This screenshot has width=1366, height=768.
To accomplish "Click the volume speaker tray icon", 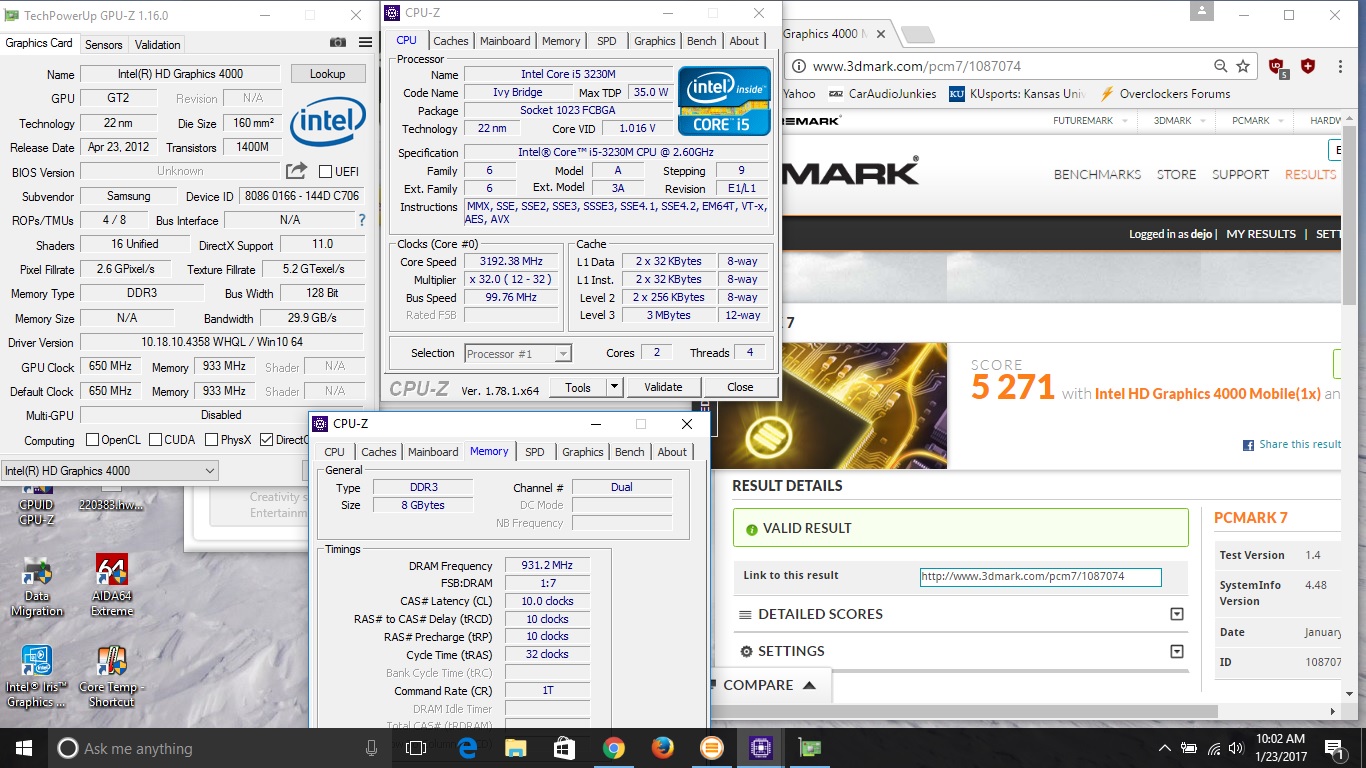I will [1236, 748].
